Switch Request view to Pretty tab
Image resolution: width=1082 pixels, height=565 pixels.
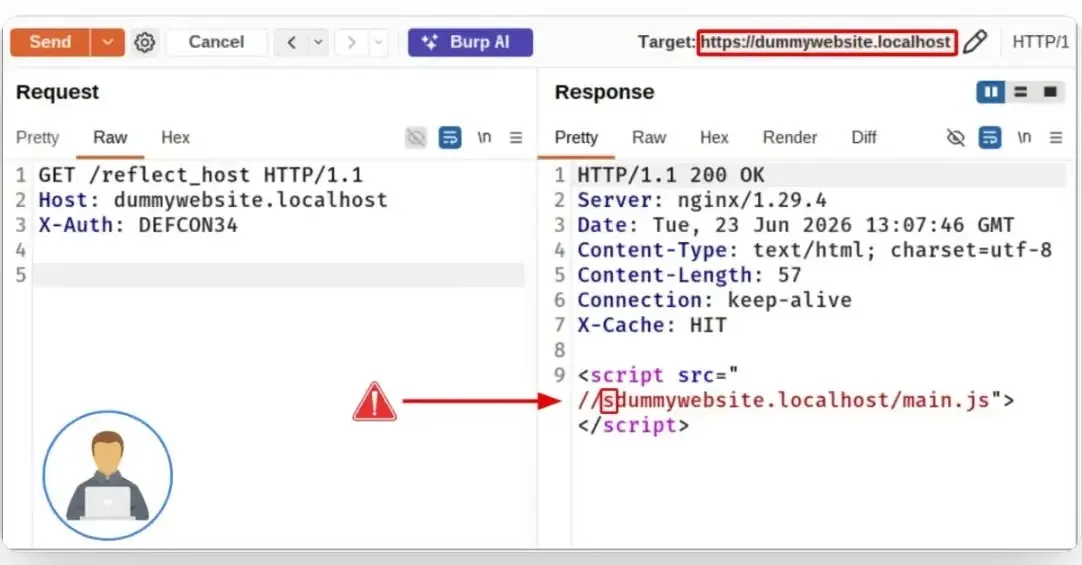[x=37, y=137]
